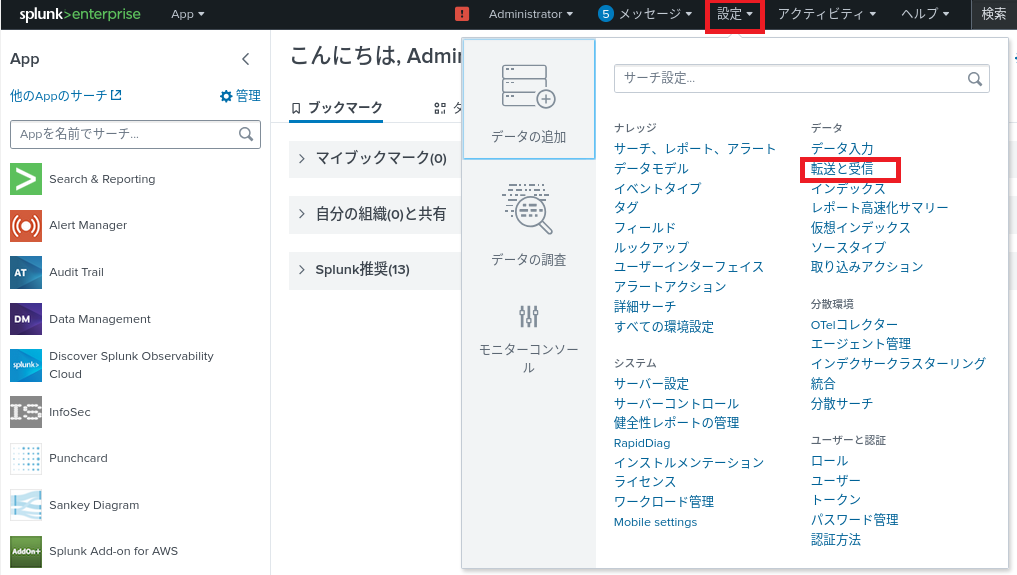The image size is (1017, 575).
Task: Open the Administrator dropdown menu
Action: click(531, 14)
